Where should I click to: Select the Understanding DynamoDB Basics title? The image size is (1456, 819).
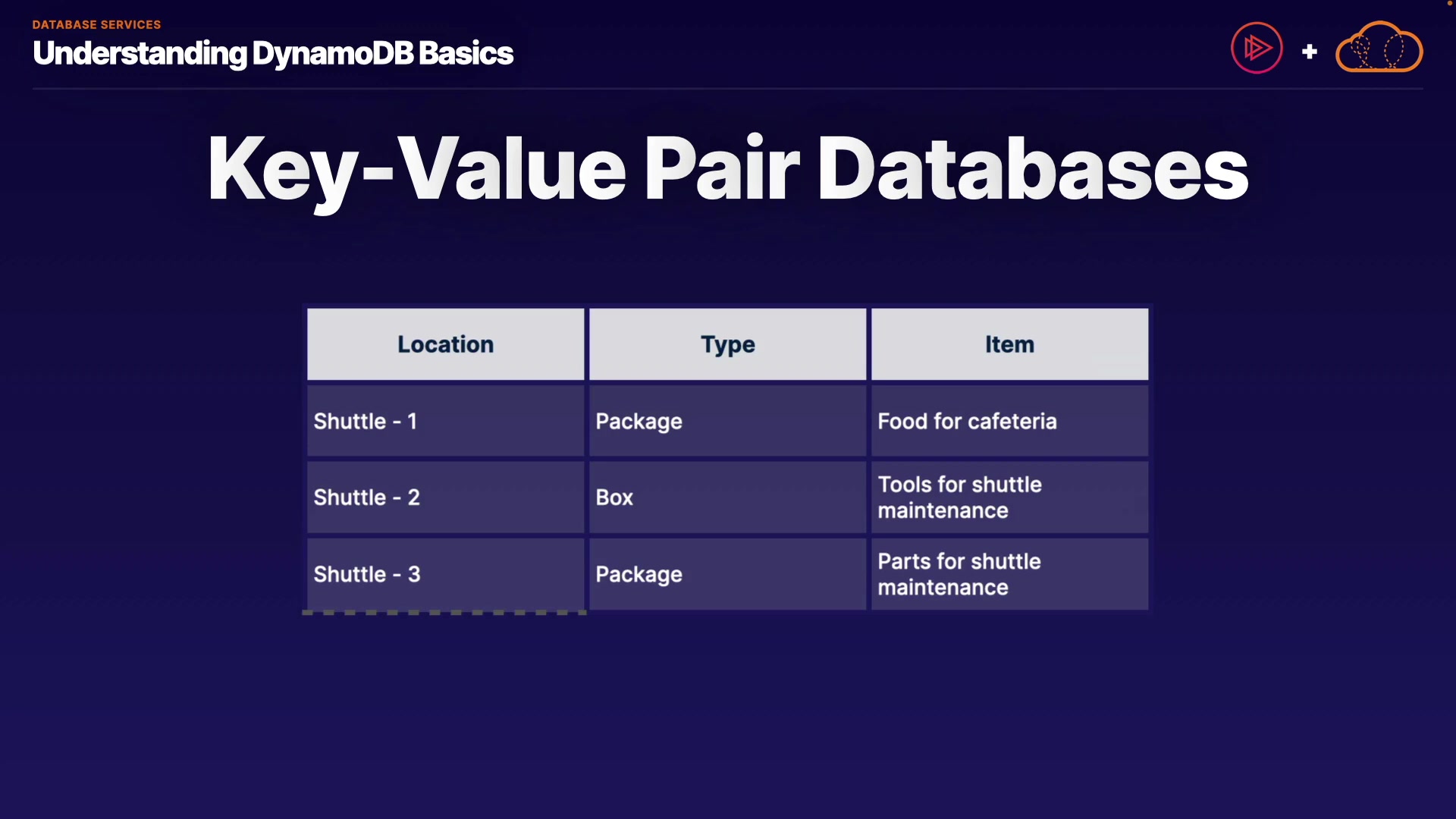[273, 53]
